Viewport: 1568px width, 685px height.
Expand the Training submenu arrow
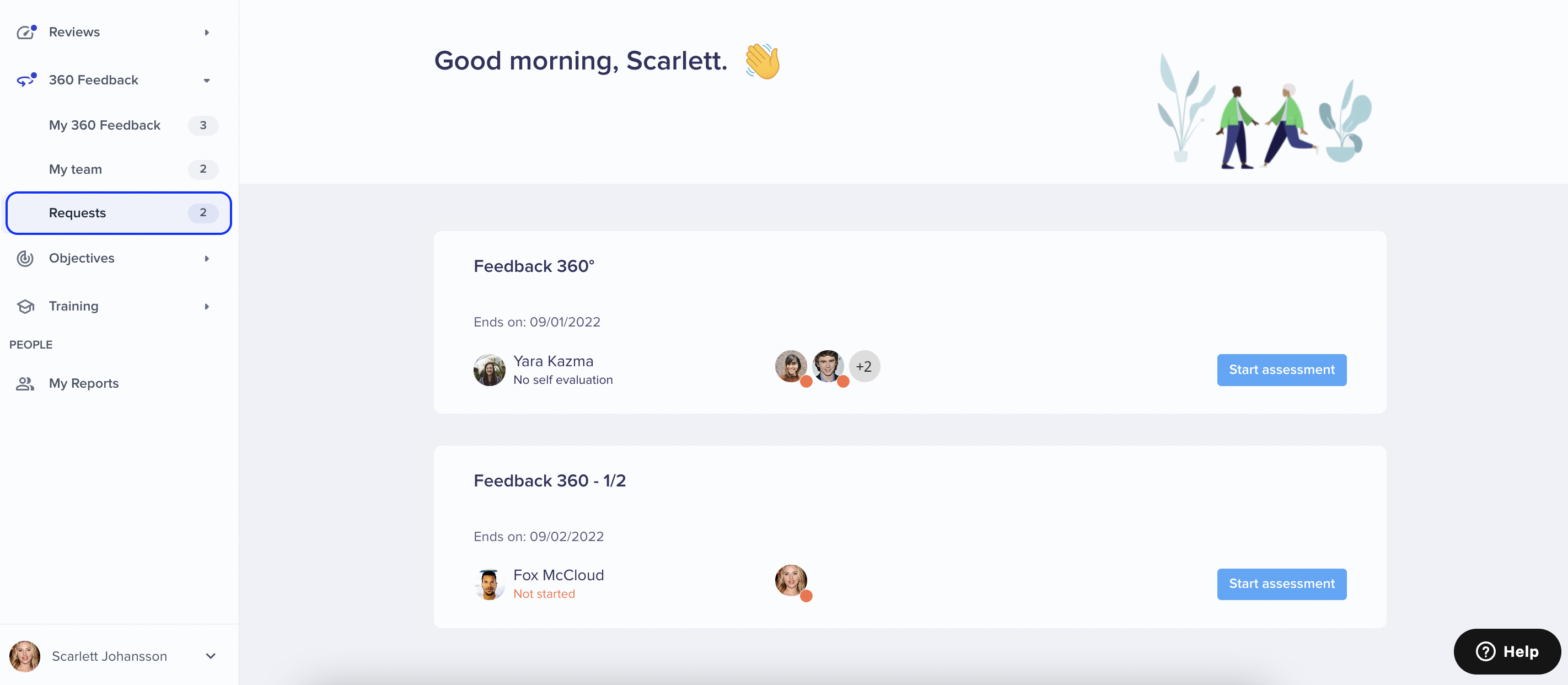tap(207, 306)
